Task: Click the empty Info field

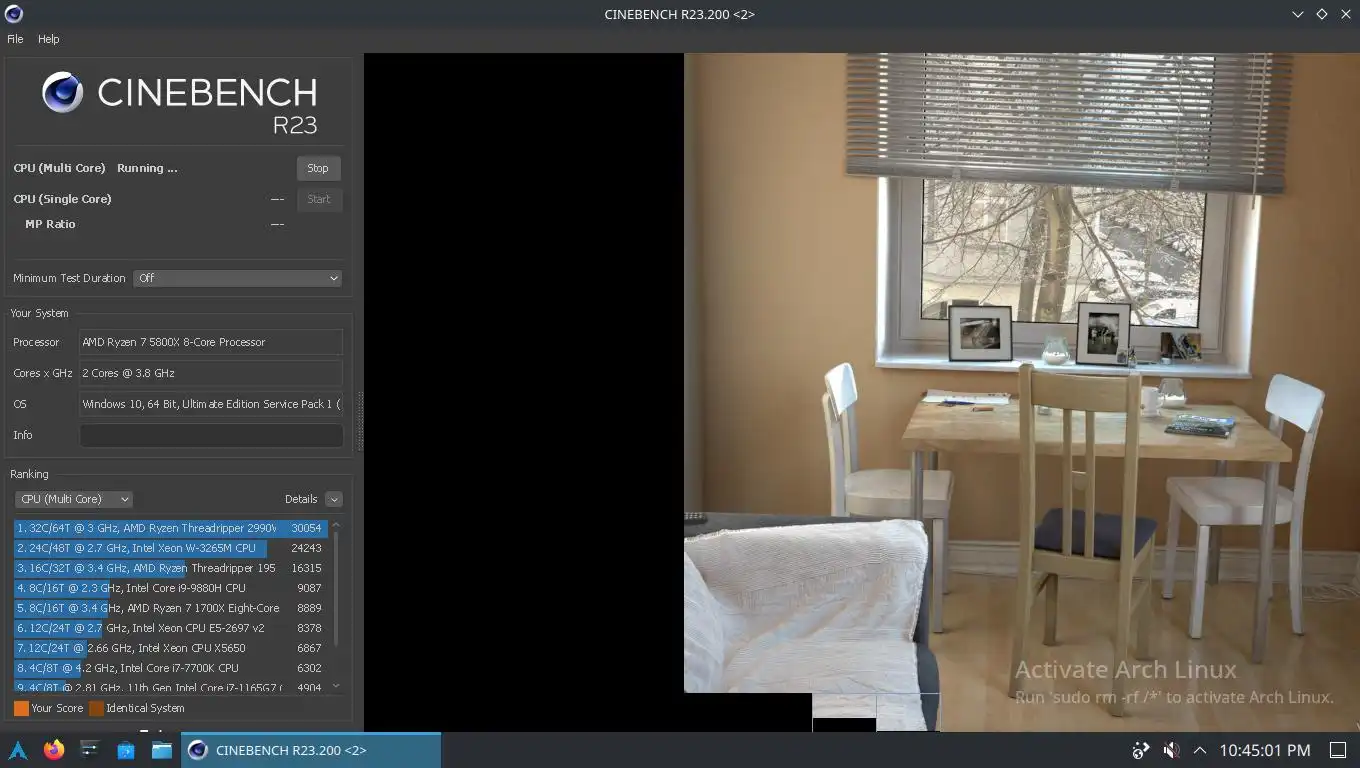Action: (x=211, y=435)
